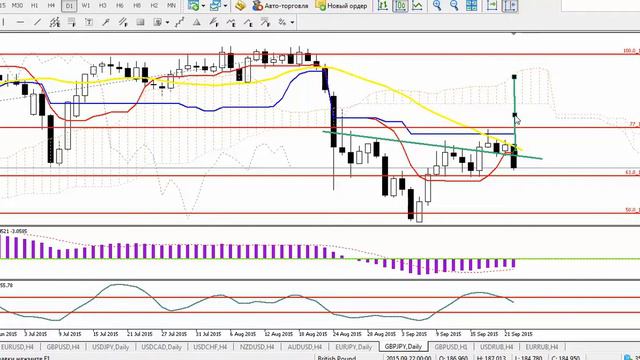This screenshot has height=360, width=640.
Task: Click the Новый ордер button
Action: [x=342, y=6]
